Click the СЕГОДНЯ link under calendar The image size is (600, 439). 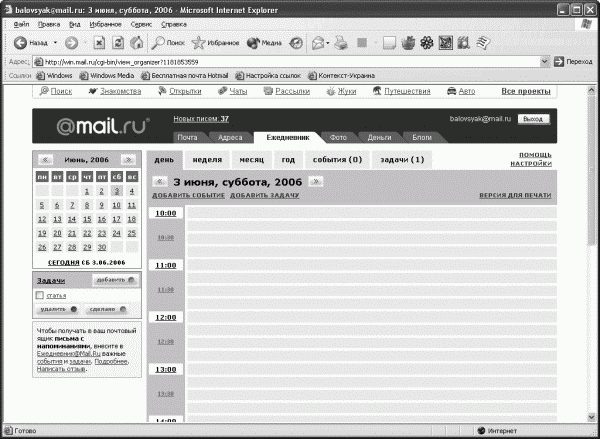coord(64,263)
